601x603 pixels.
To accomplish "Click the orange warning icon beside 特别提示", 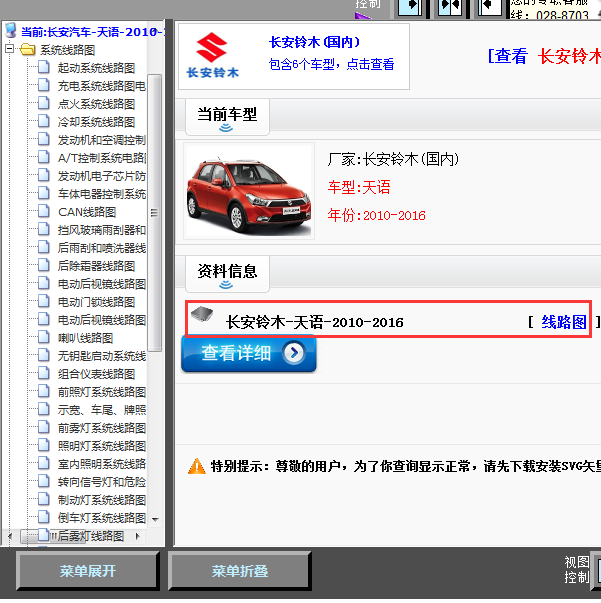I will pyautogui.click(x=197, y=466).
